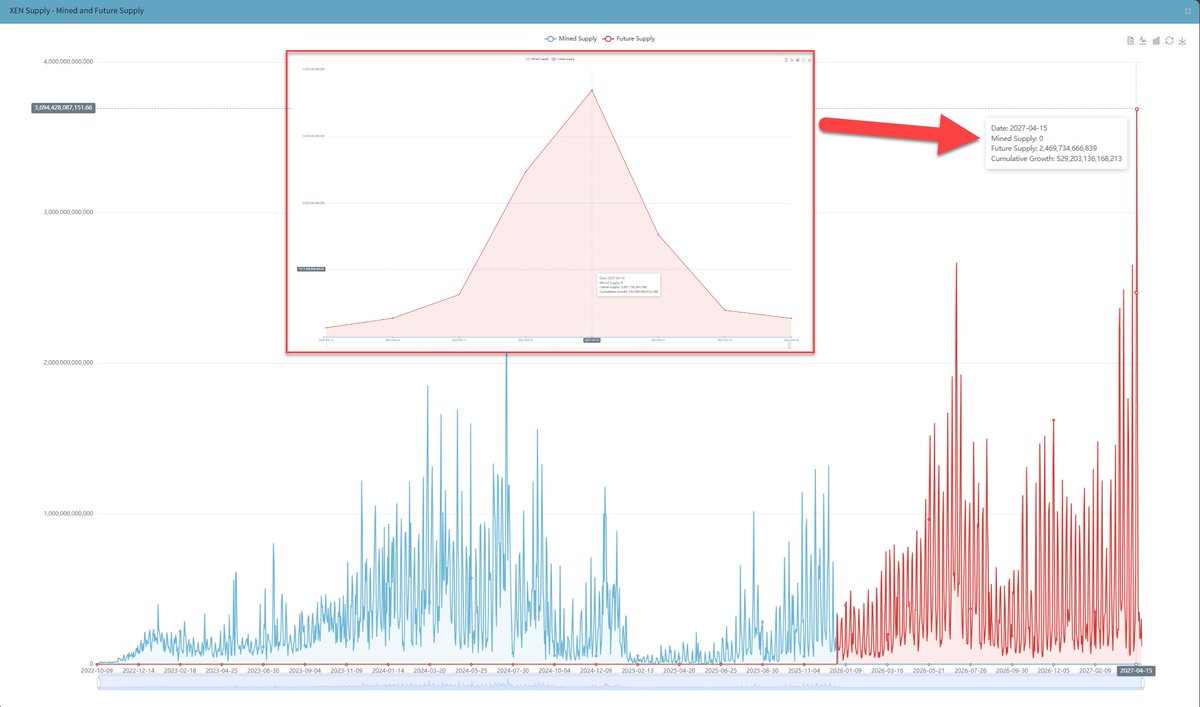Click the panel title XEN Supply - Mined and Future Supply
Screen dimensions: 1200x707
click(76, 10)
